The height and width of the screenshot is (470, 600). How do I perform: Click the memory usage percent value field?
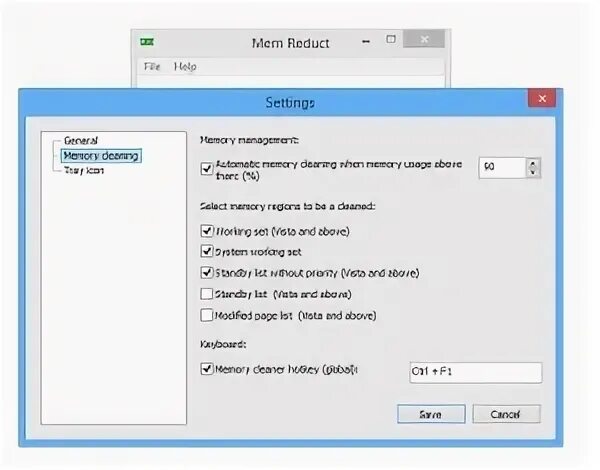coord(502,167)
